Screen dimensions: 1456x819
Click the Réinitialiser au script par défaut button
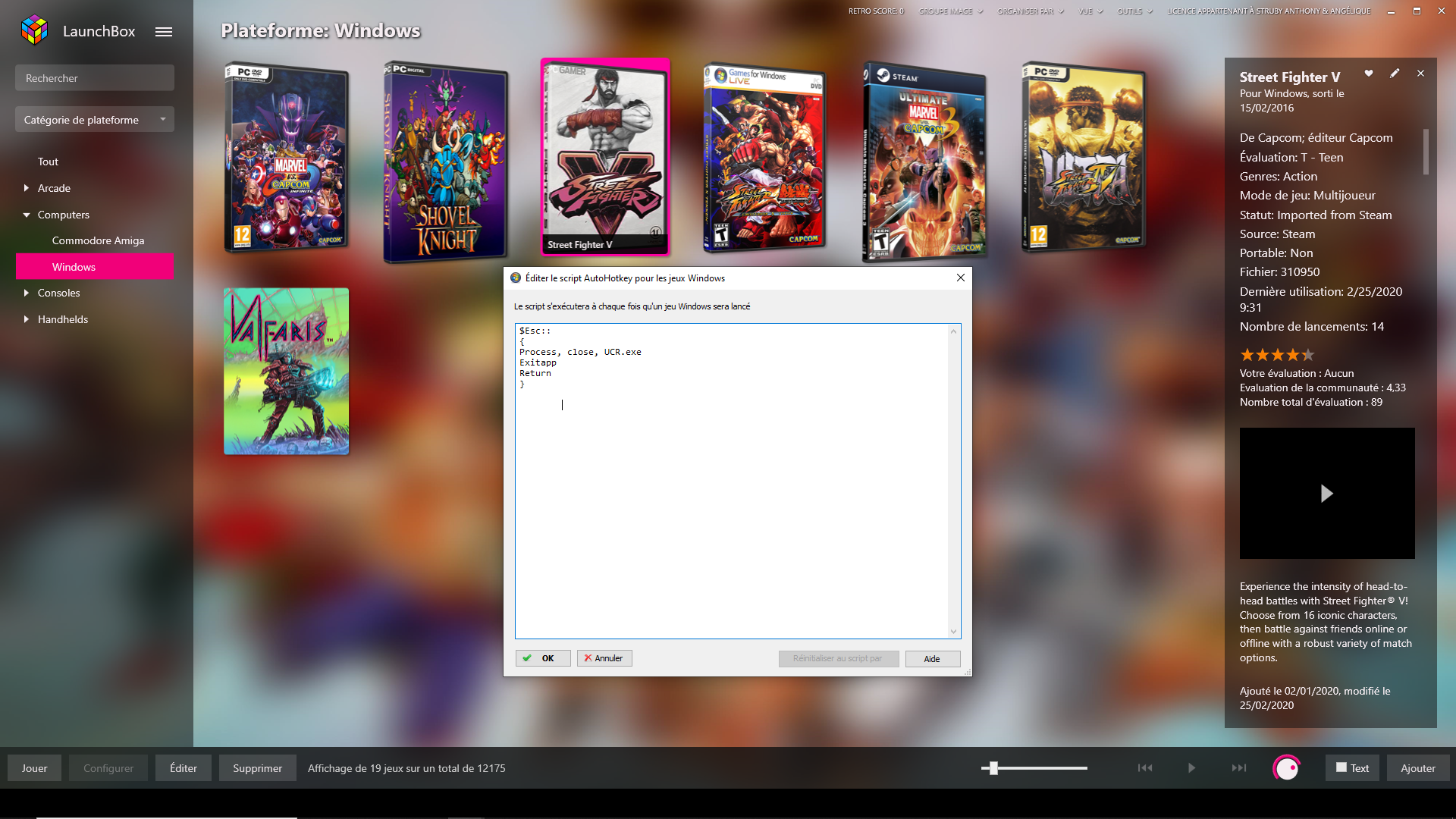pyautogui.click(x=839, y=658)
